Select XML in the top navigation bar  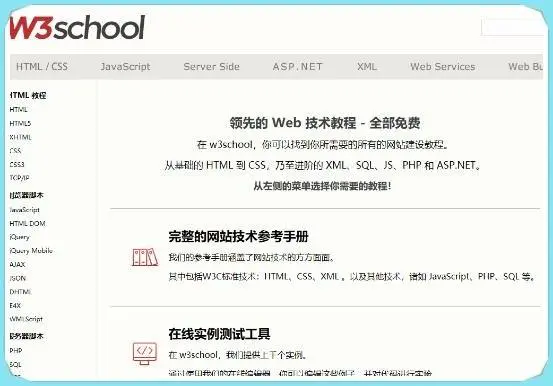367,66
